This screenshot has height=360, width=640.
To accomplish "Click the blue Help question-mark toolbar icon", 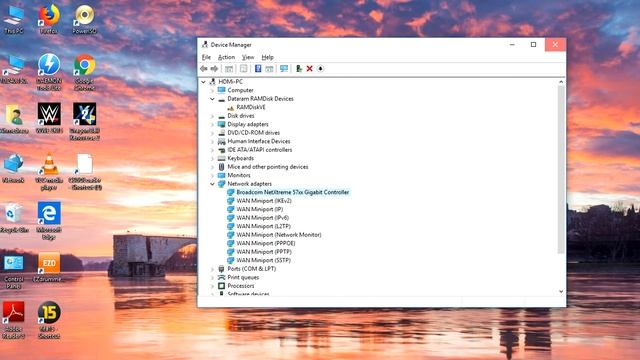I will tap(258, 69).
